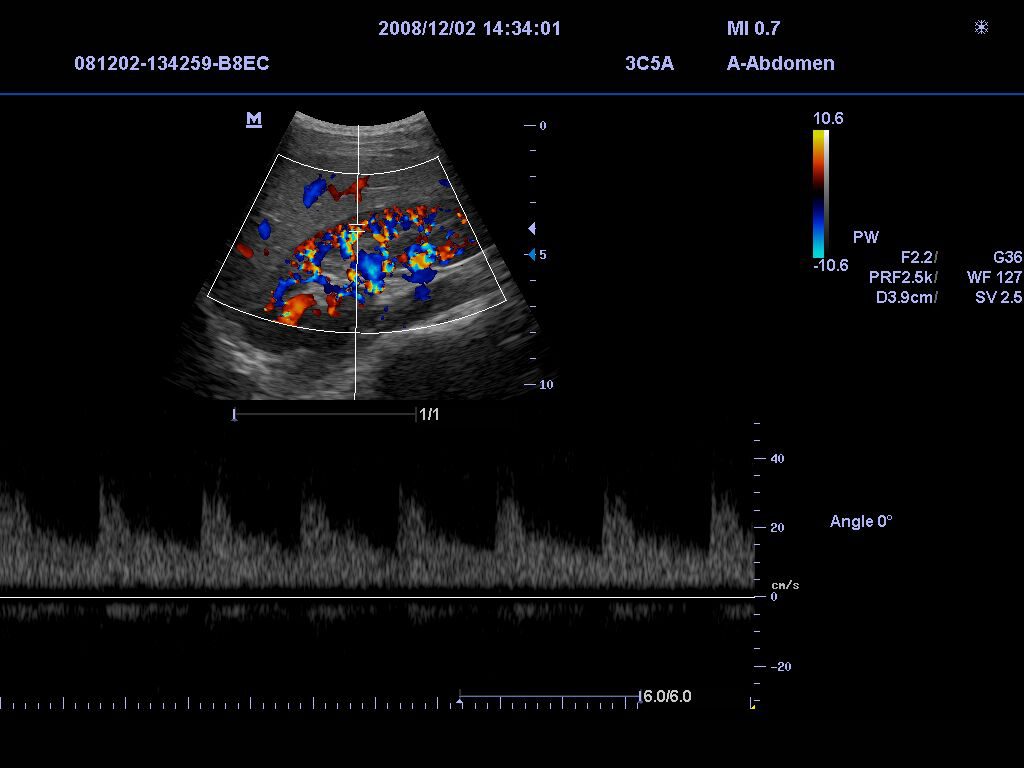The width and height of the screenshot is (1024, 768).
Task: Click the PRF2.5k parameter
Action: (902, 277)
